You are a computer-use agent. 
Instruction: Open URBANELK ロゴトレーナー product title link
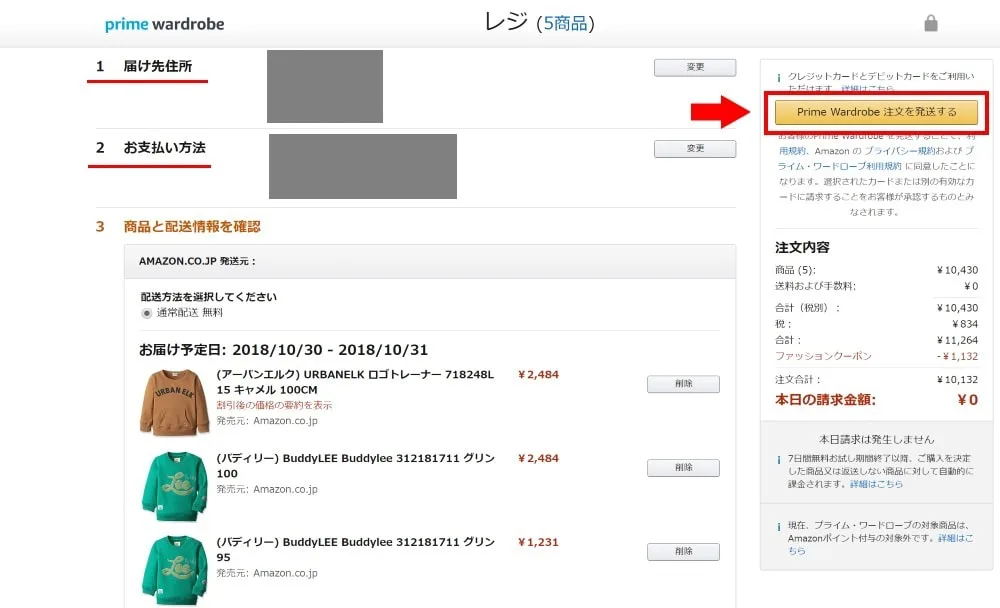(x=355, y=375)
